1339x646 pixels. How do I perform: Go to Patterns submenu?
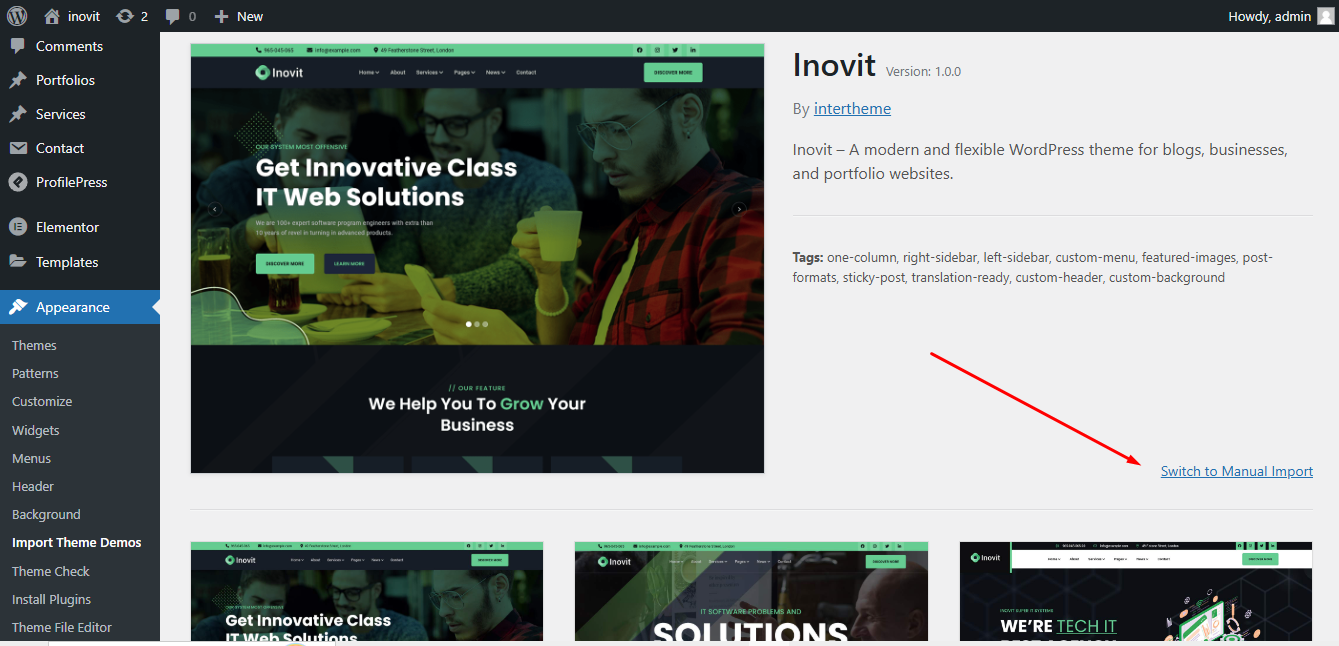[35, 373]
